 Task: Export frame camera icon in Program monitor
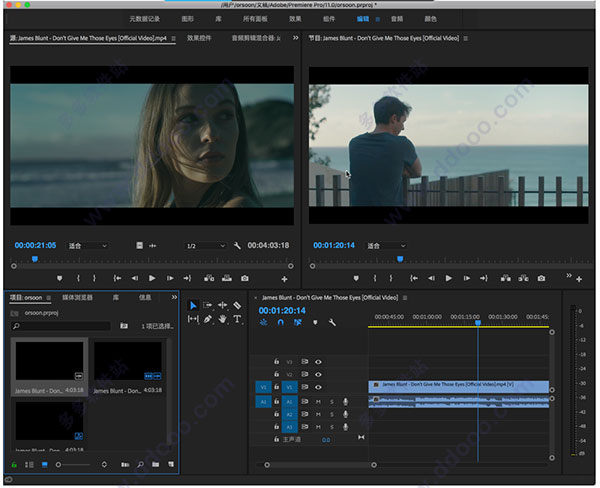click(x=541, y=278)
